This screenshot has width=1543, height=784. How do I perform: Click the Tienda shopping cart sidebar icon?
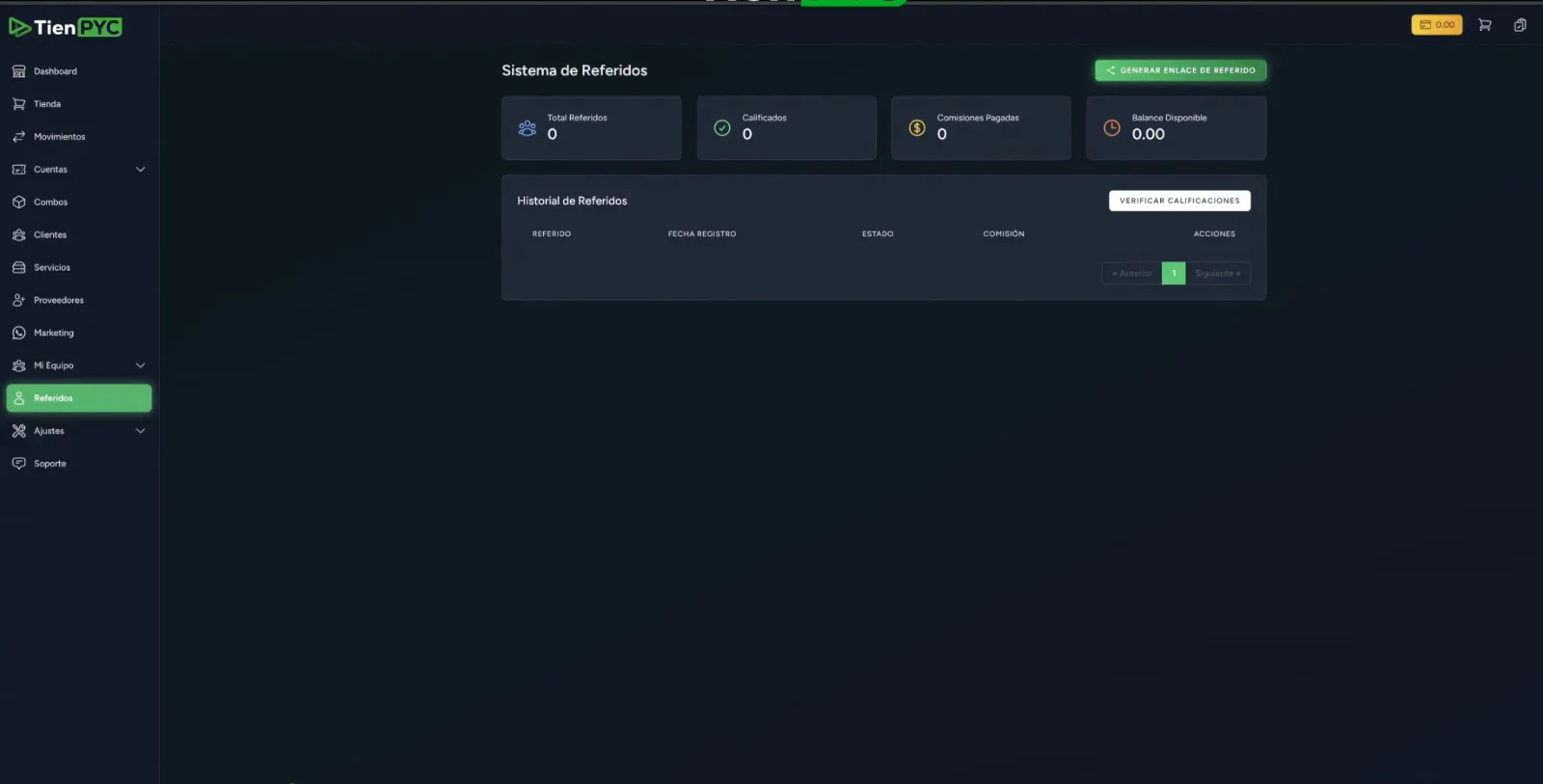click(x=18, y=104)
